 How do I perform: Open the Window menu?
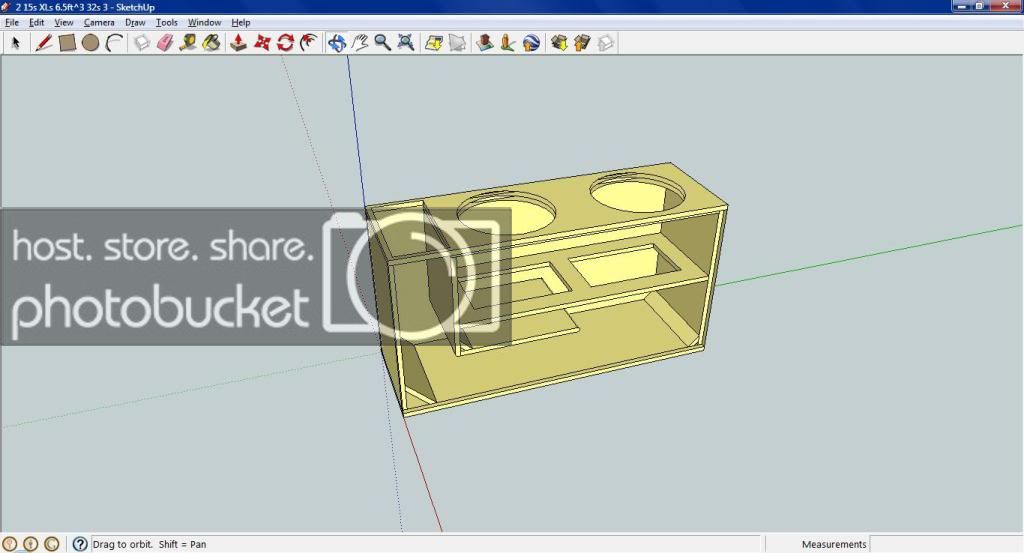tap(204, 22)
